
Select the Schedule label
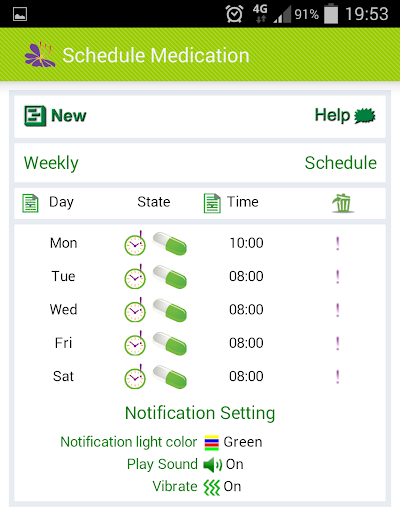[341, 163]
